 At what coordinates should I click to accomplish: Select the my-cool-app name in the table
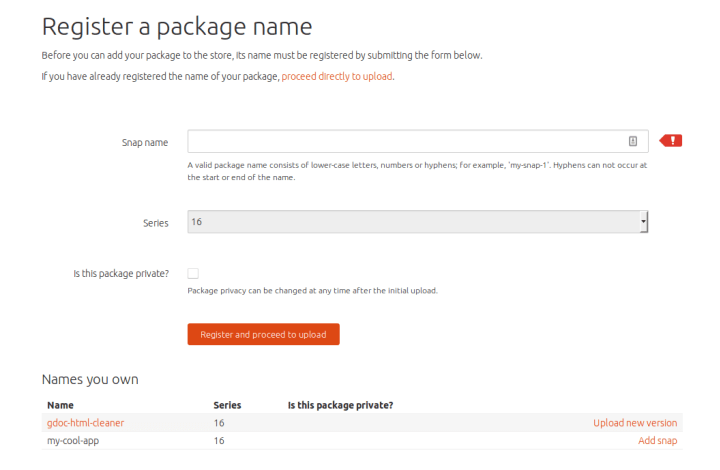(73, 440)
